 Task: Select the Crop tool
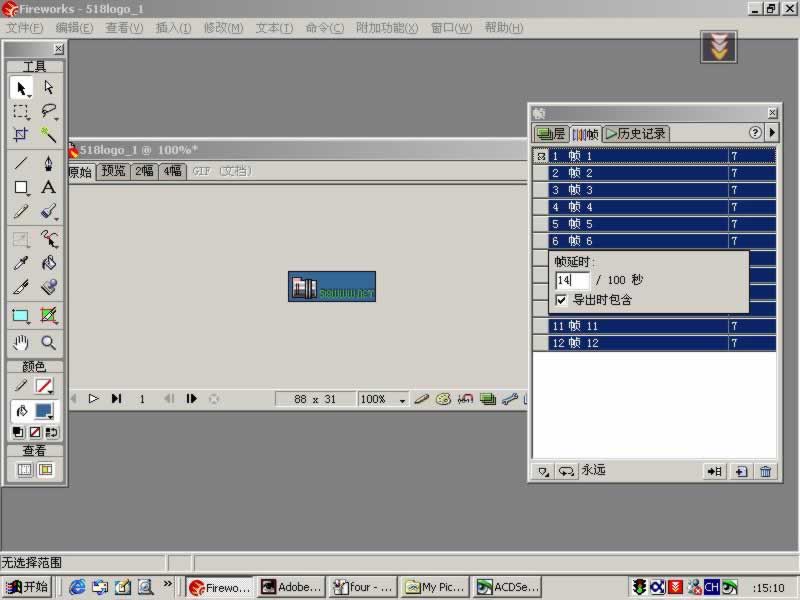click(x=21, y=135)
